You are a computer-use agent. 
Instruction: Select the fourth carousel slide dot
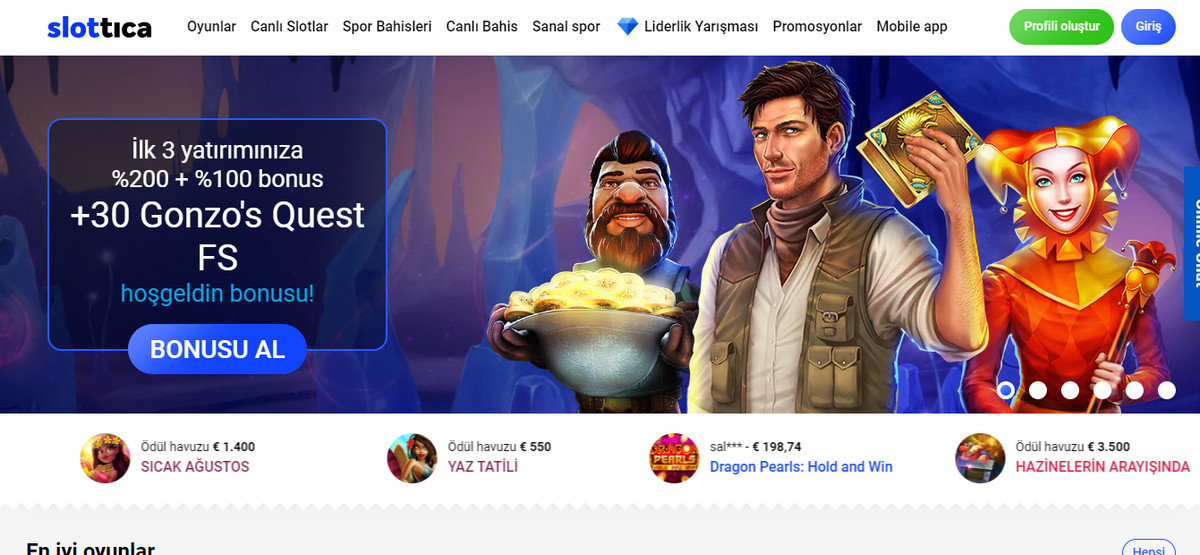pos(1102,390)
